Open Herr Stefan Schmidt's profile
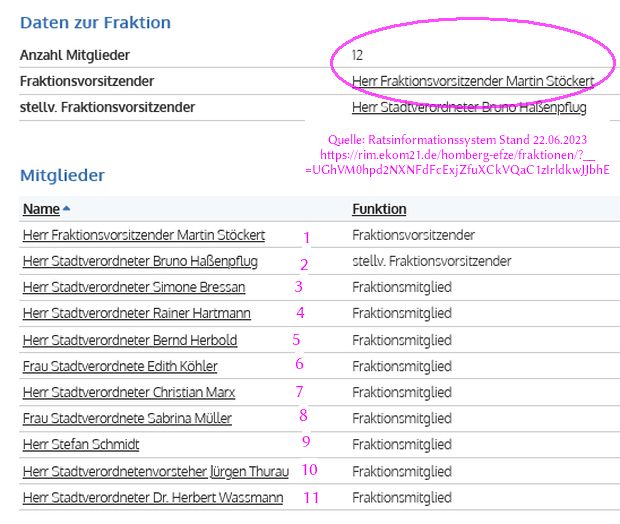The height and width of the screenshot is (524, 620). click(81, 444)
